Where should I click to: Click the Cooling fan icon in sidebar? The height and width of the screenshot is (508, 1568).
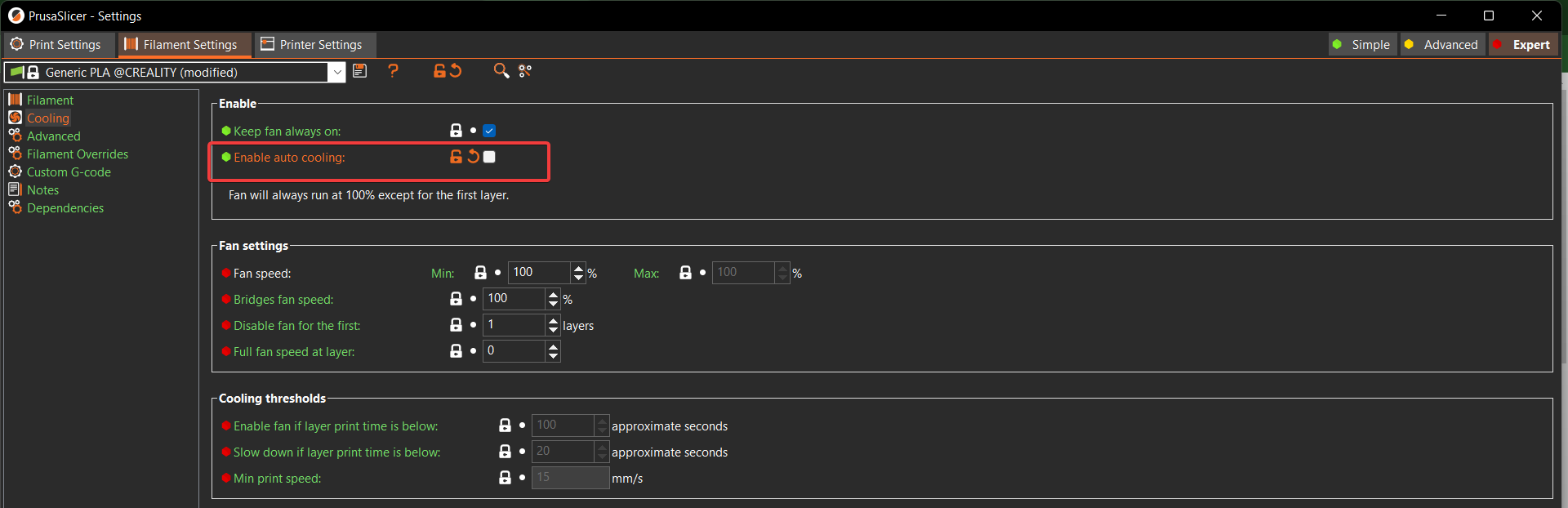15,118
